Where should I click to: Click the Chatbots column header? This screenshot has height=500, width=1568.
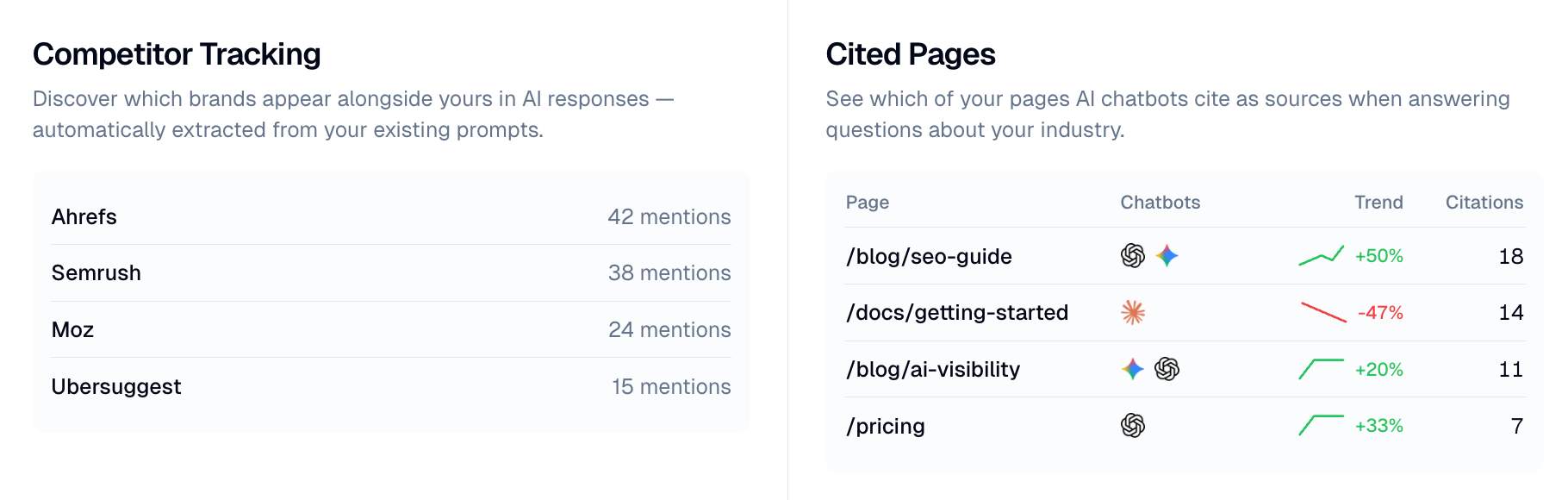click(1160, 202)
